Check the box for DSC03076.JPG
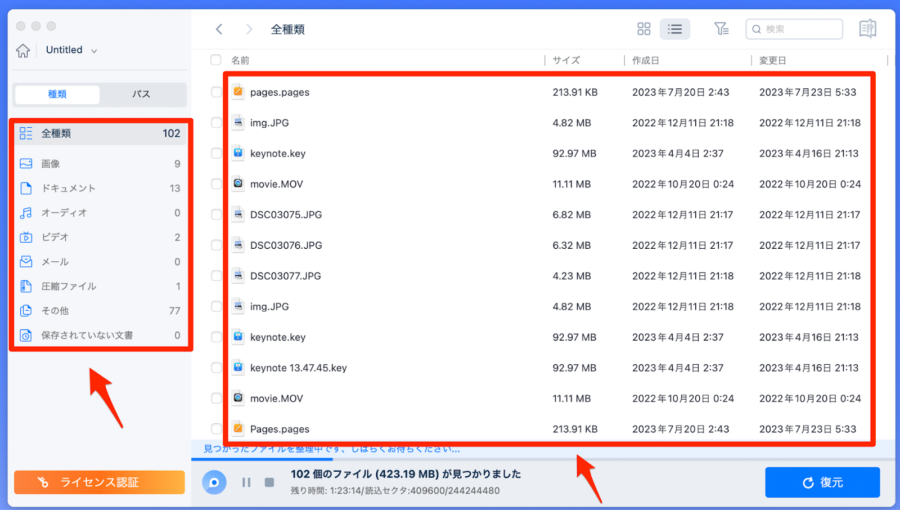This screenshot has width=900, height=510. [216, 245]
